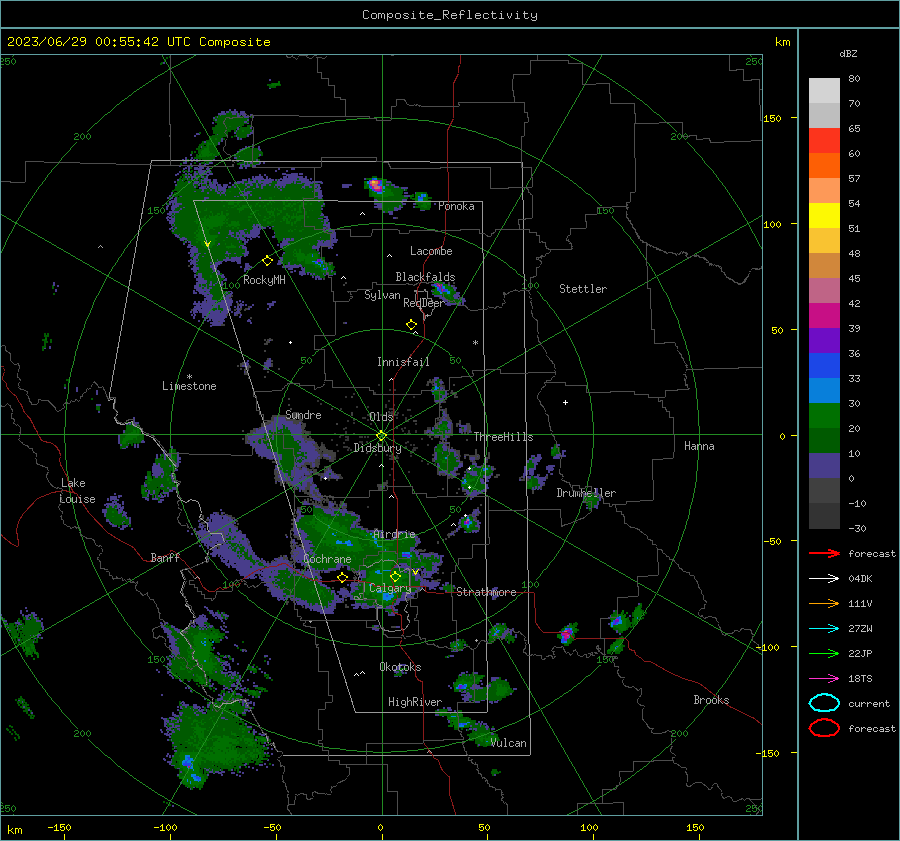
Task: Click the RockyMH label
Action: click(264, 280)
